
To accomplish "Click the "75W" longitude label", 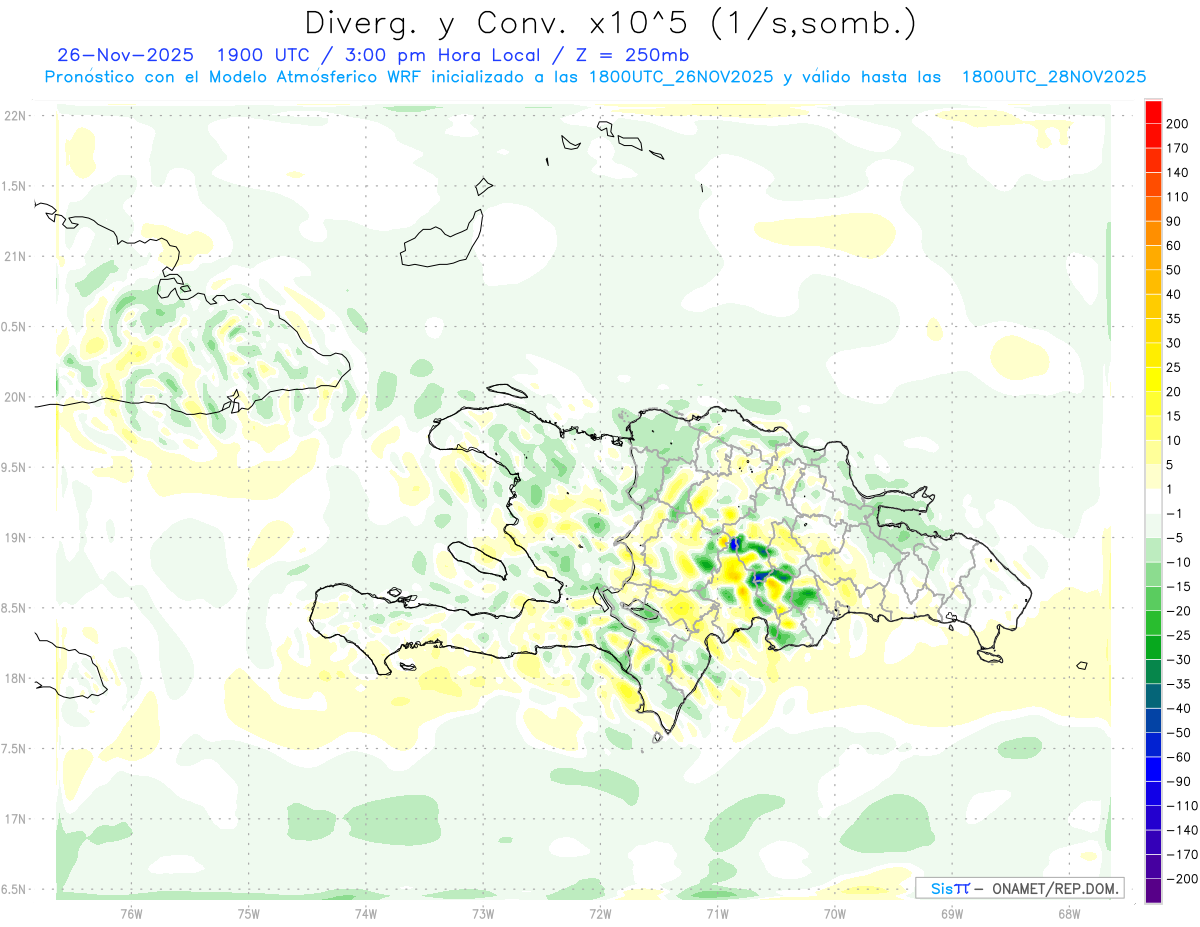I will click(249, 913).
